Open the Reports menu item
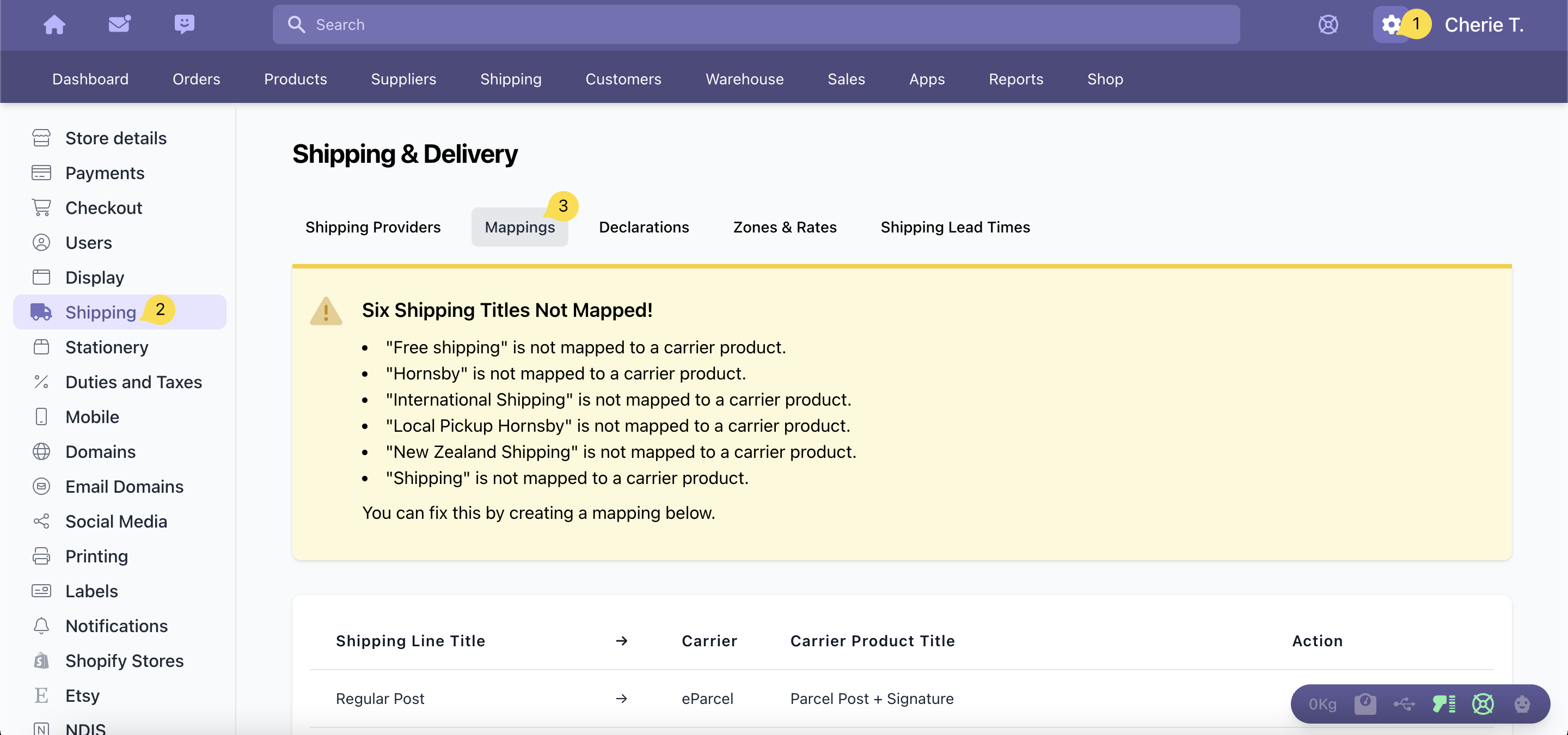 tap(1015, 79)
